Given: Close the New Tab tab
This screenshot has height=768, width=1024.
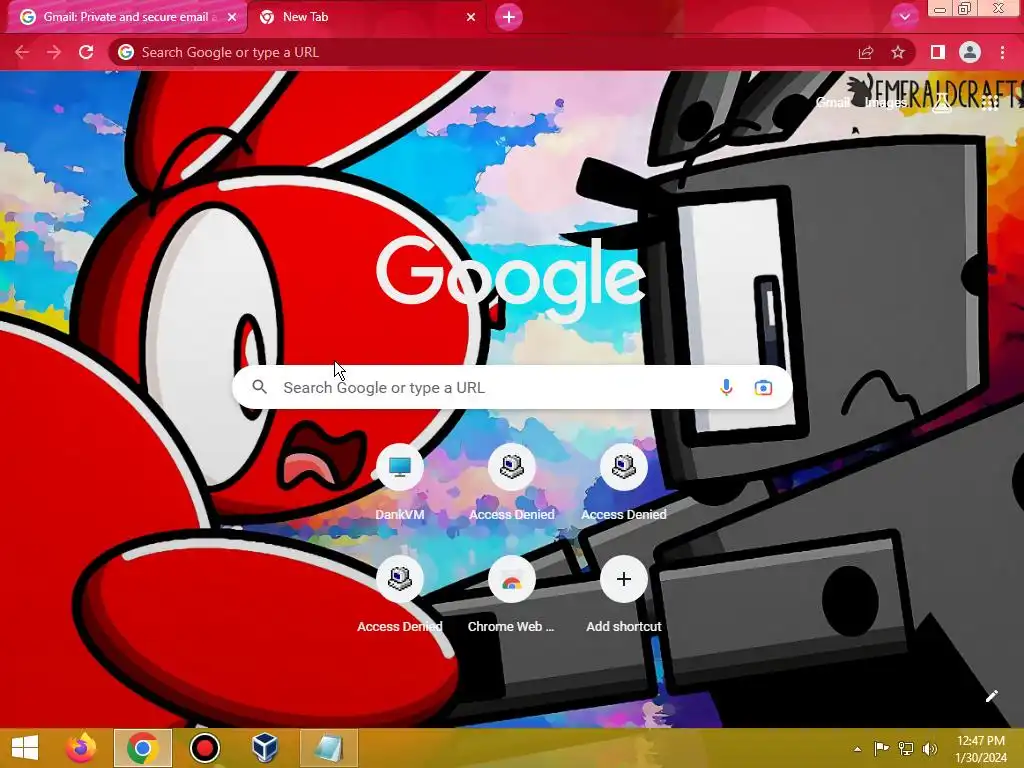Looking at the screenshot, I should pyautogui.click(x=471, y=18).
